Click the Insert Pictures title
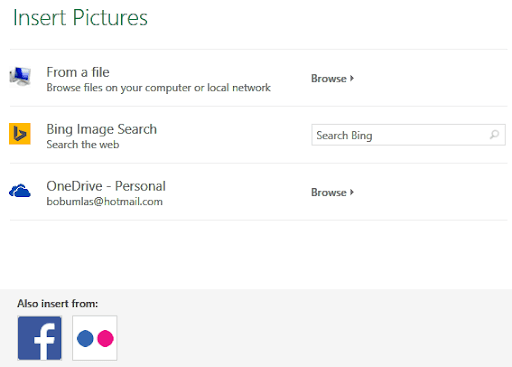The height and width of the screenshot is (367, 512). click(80, 17)
